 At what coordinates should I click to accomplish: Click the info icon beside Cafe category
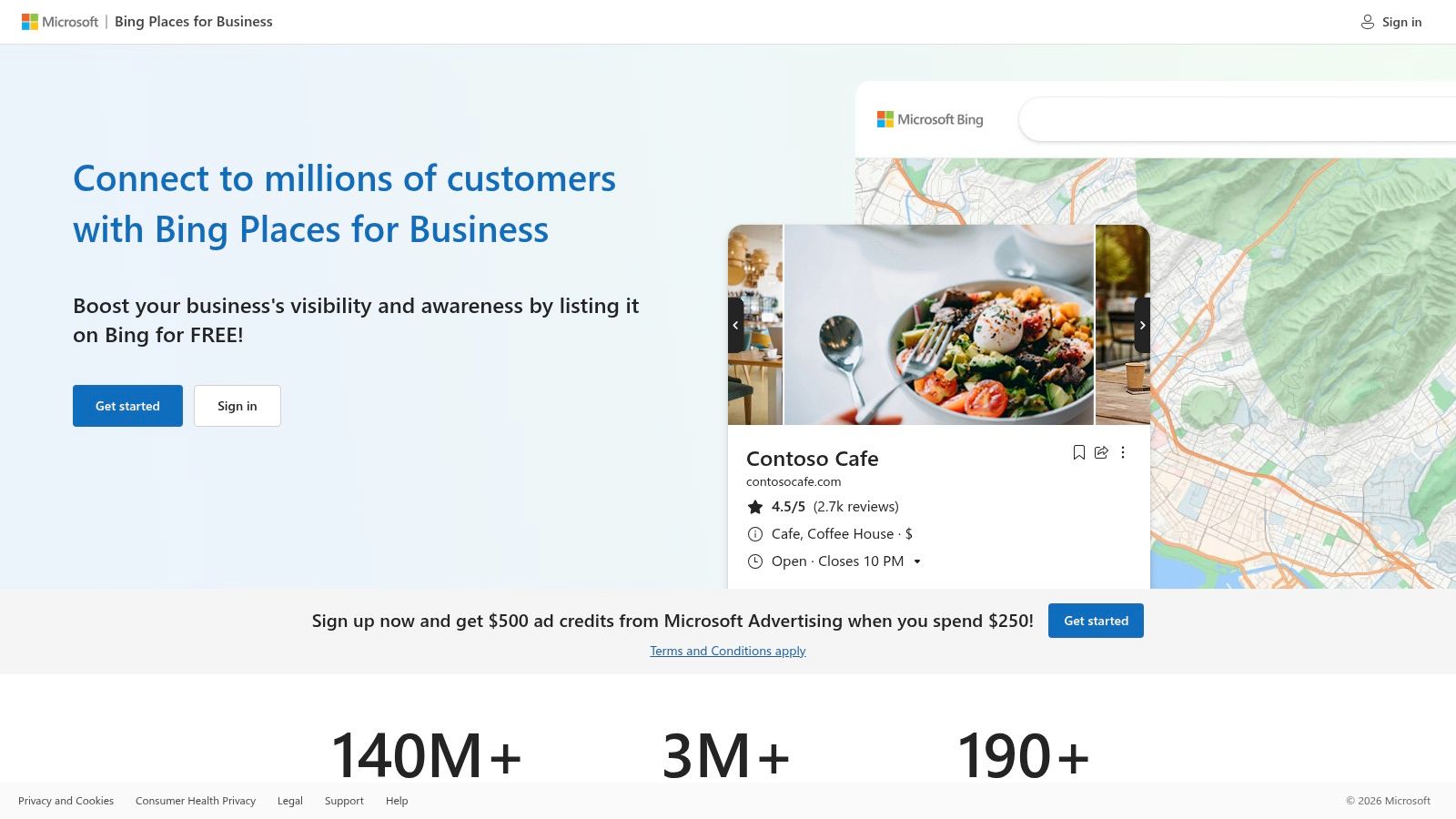755,534
